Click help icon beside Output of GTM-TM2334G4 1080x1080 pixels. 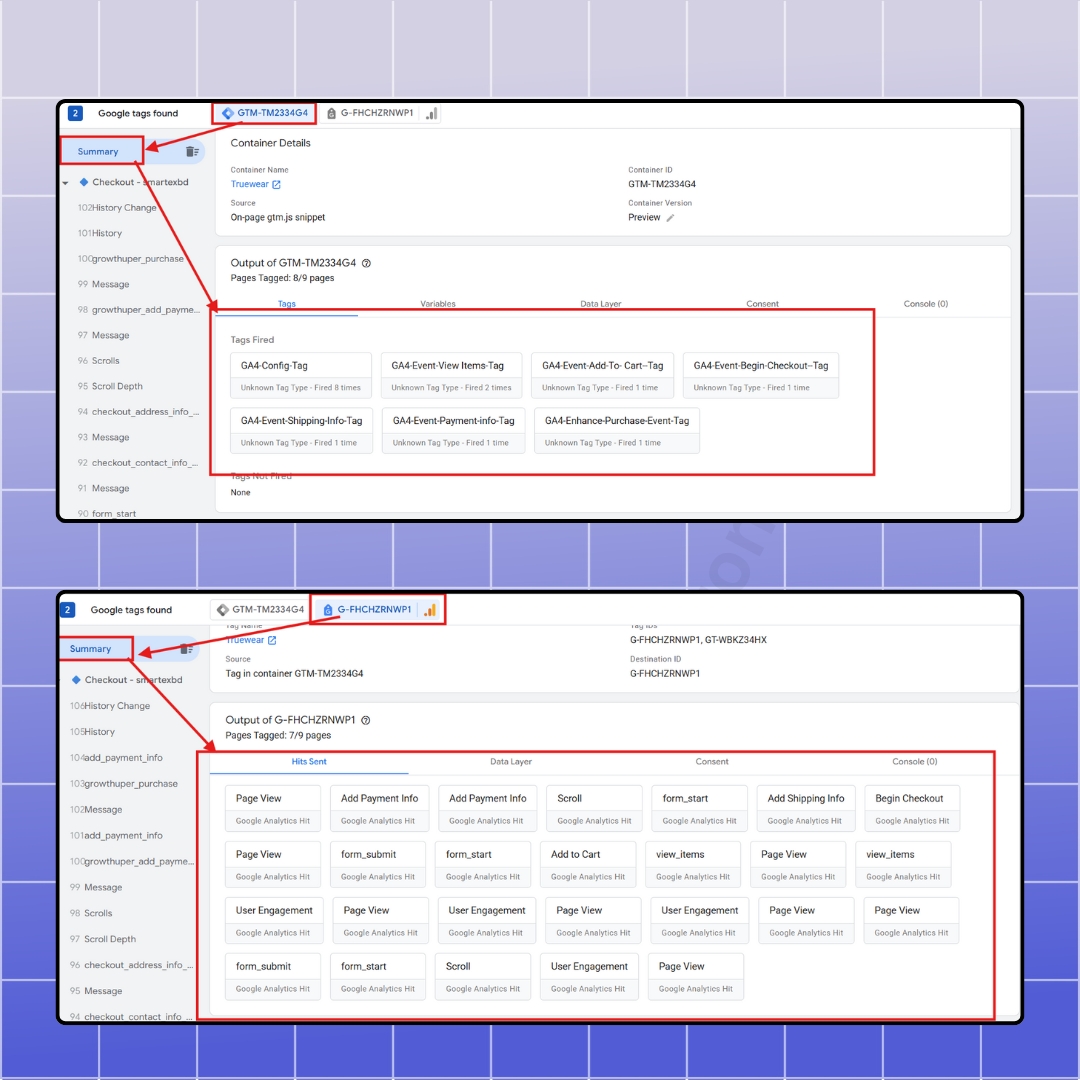tap(366, 263)
